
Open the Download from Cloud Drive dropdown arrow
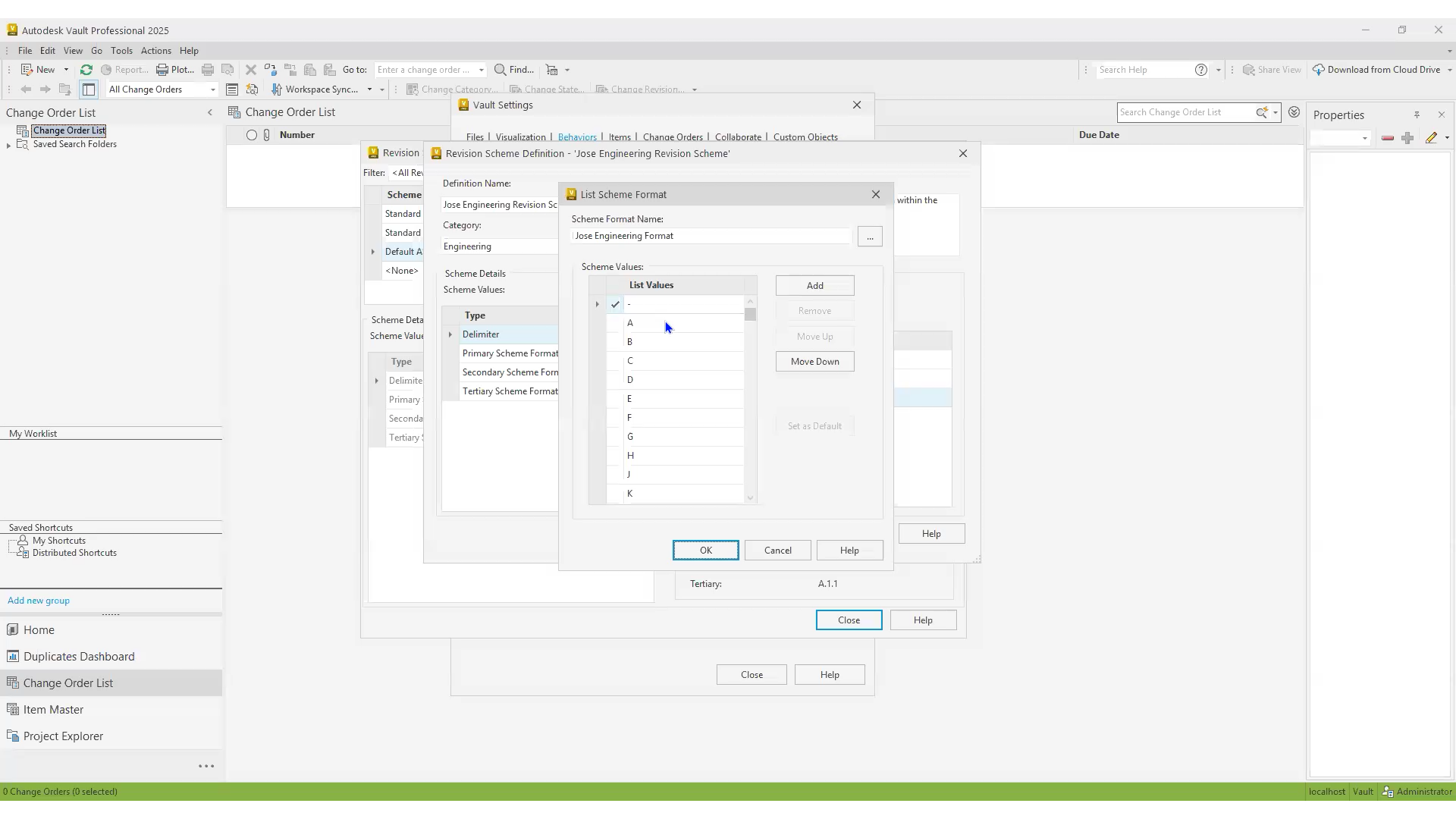pos(1449,70)
